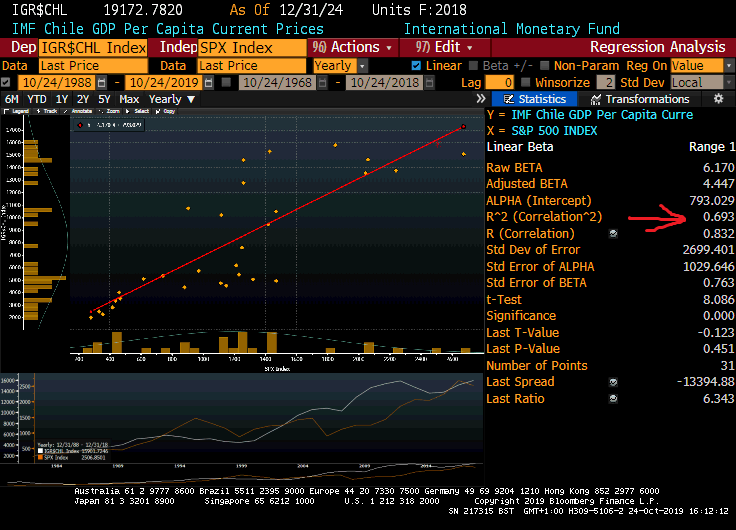Image resolution: width=736 pixels, height=530 pixels.
Task: Click the 10/24/2019 end date field
Action: 164,83
